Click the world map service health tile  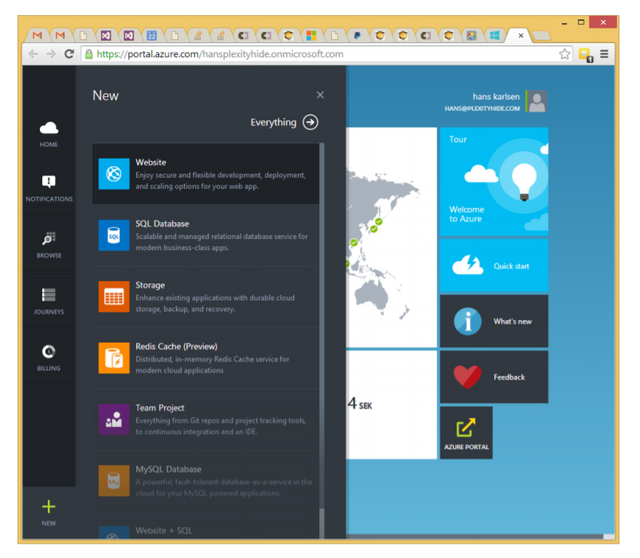pos(391,238)
